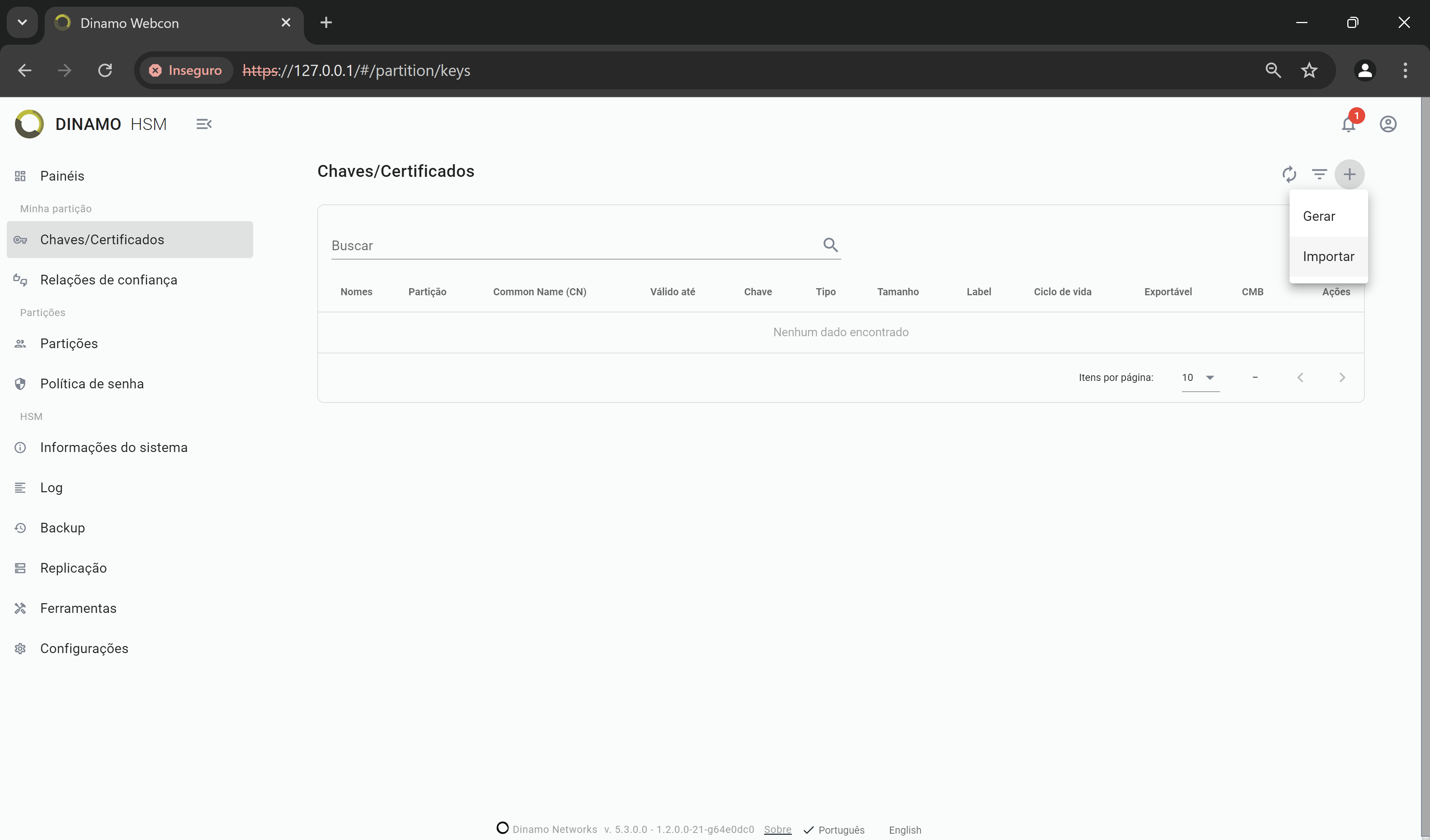Click the search magnifier in Buscar
This screenshot has height=840, width=1430.
831,245
